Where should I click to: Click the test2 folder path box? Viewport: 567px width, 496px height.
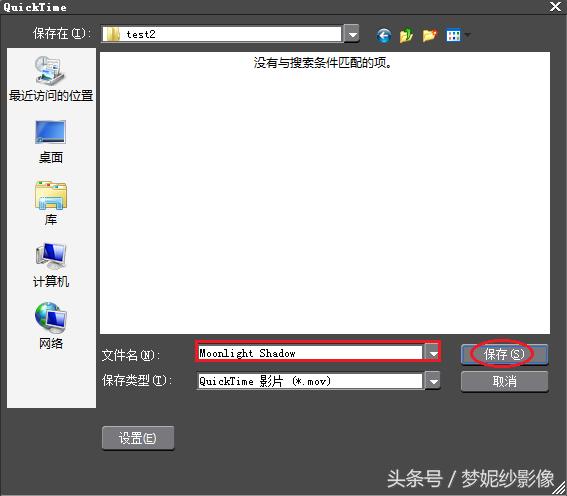coord(222,34)
